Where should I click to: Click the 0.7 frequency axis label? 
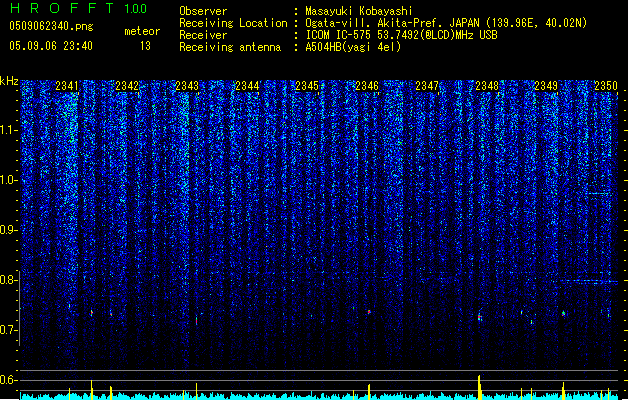(x=9, y=330)
